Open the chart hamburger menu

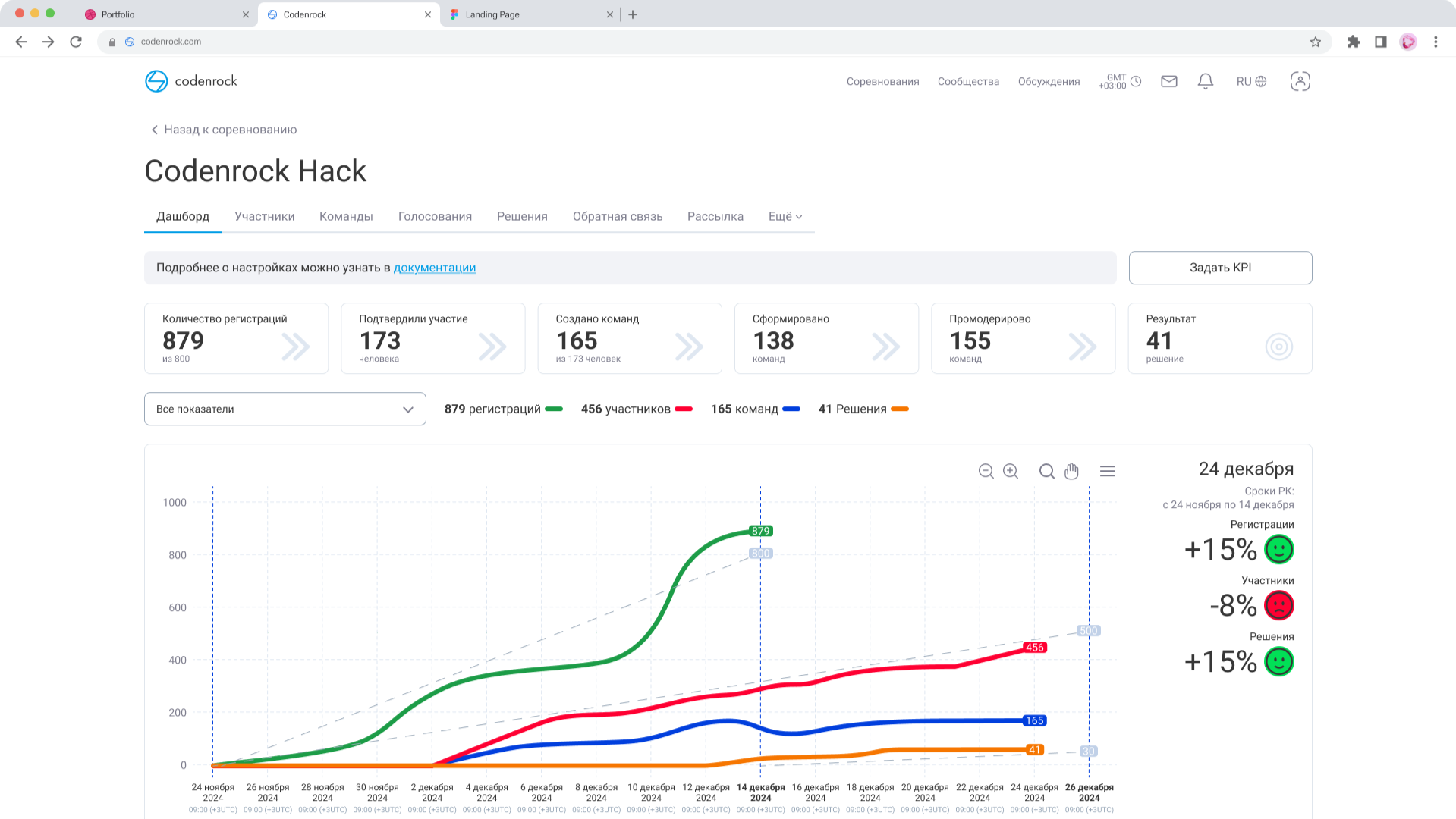[1107, 471]
